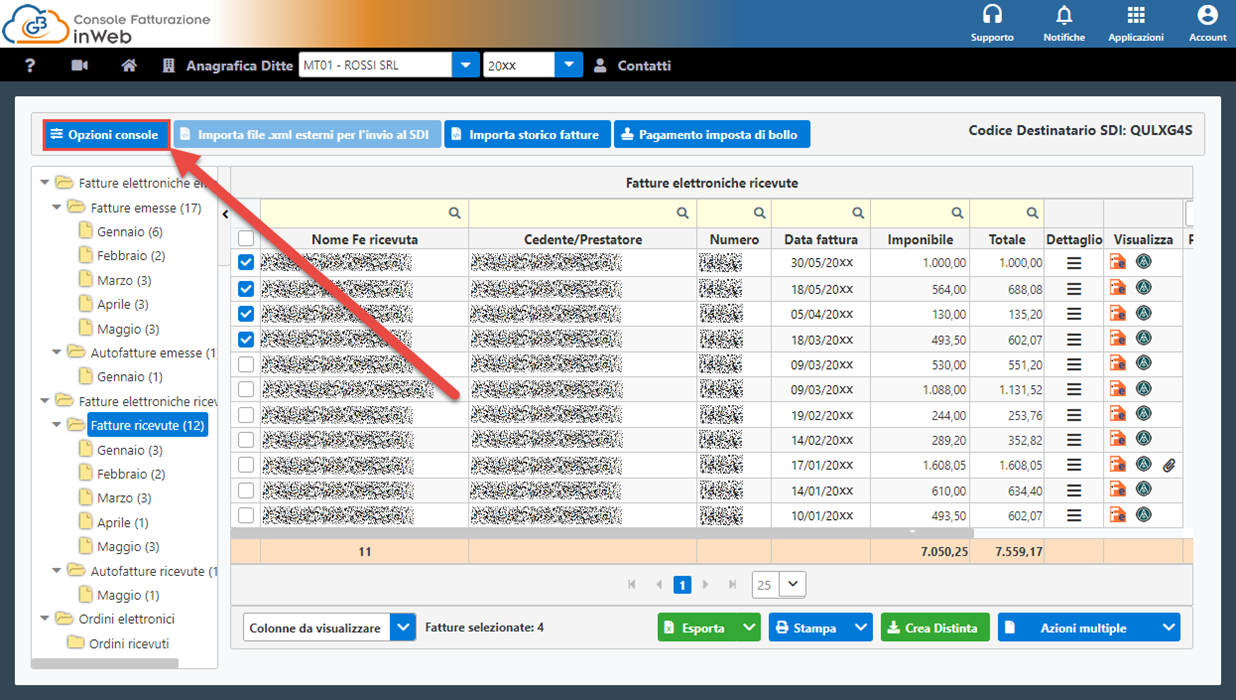The width and height of the screenshot is (1236, 700).
Task: Check the 09/03 invoice with Imponibile 530,00
Action: click(x=246, y=364)
